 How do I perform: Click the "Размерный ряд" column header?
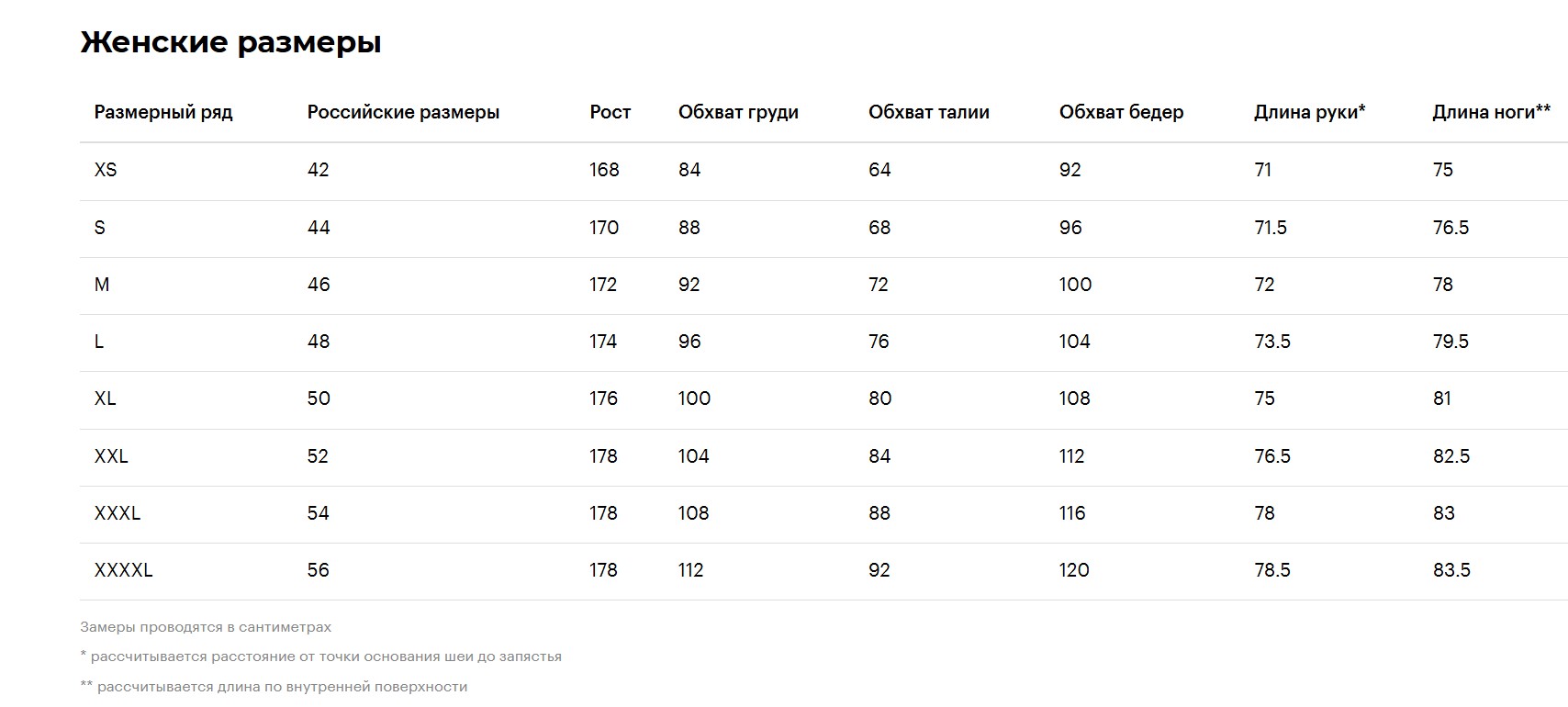coord(163,112)
